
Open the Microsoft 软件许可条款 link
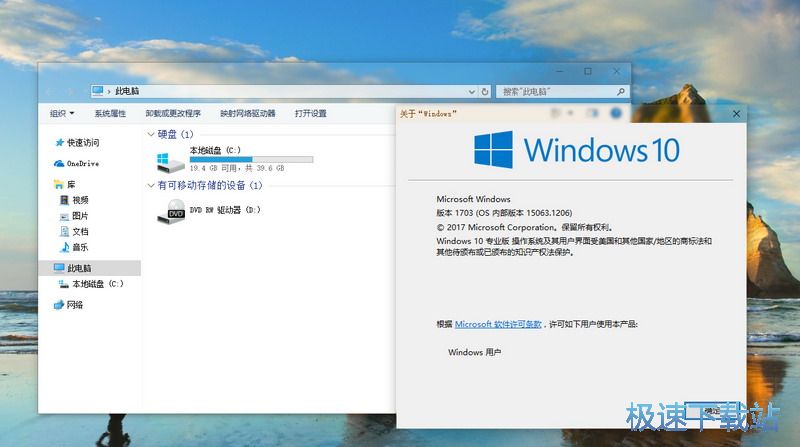click(498, 324)
